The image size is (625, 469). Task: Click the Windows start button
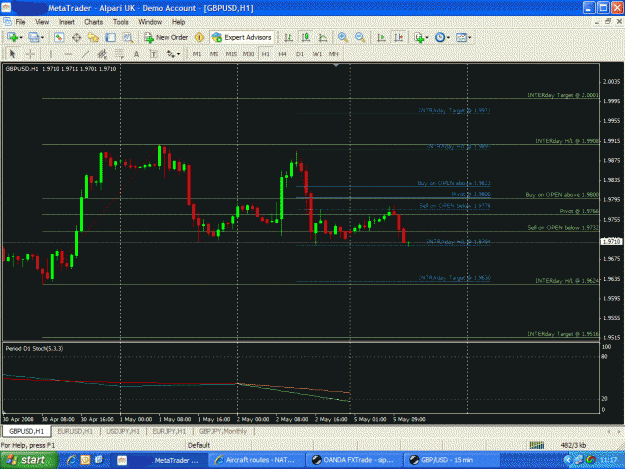(28, 460)
